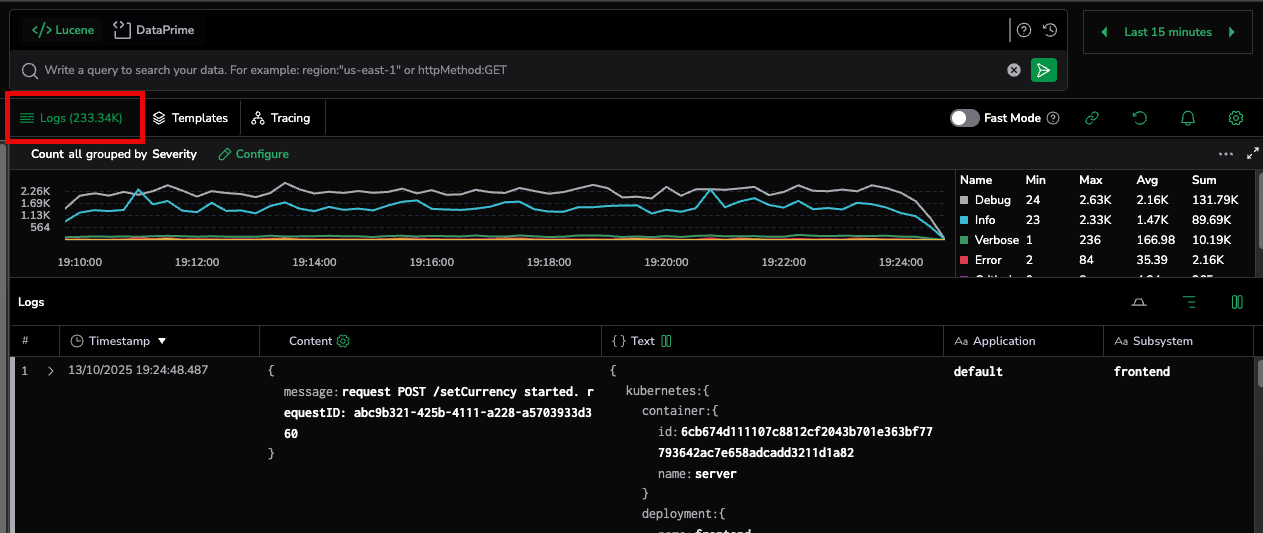
Task: Open query history clock icon
Action: [x=1049, y=30]
